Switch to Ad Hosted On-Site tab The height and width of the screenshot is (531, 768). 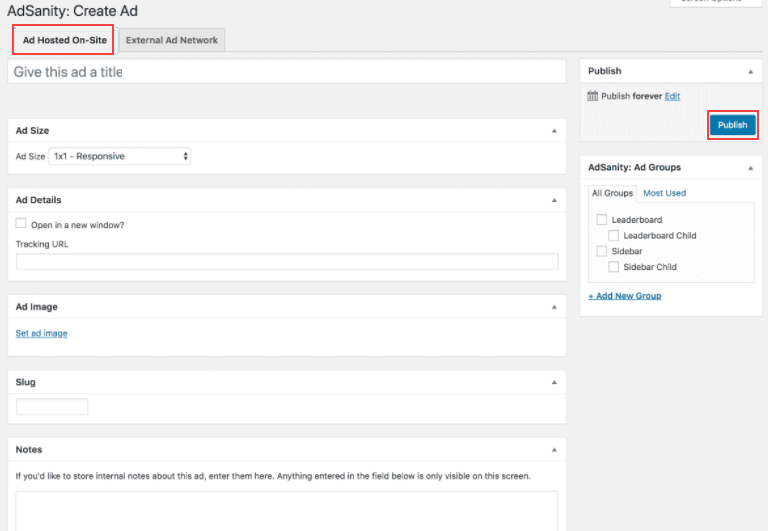coord(65,40)
